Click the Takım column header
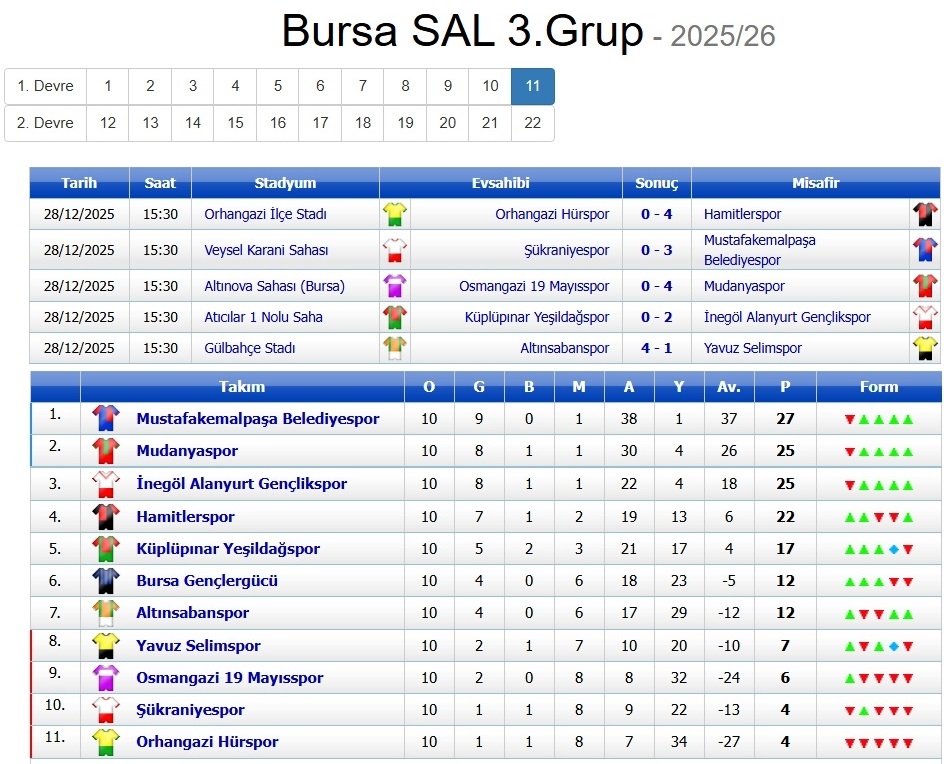The height and width of the screenshot is (764, 944). [242, 387]
